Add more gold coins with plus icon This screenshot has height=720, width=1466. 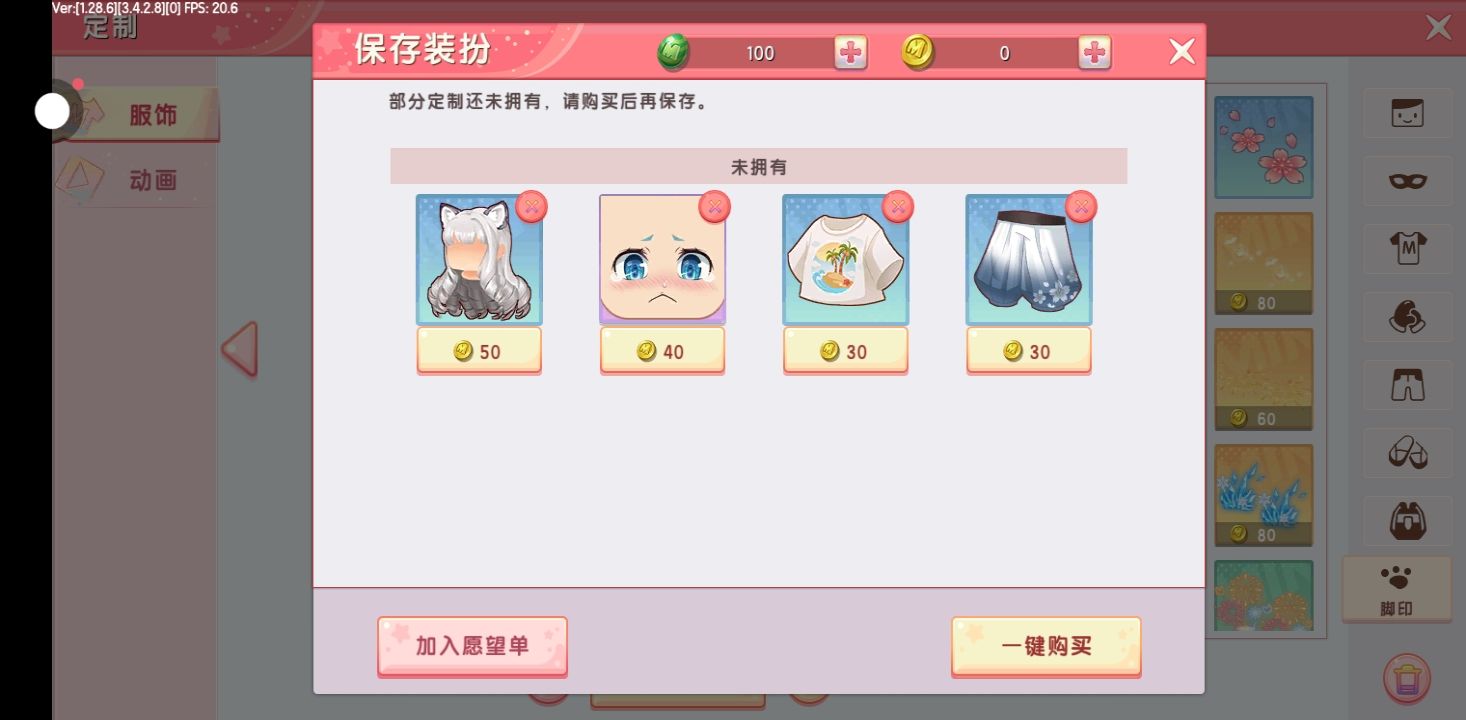tap(1095, 53)
